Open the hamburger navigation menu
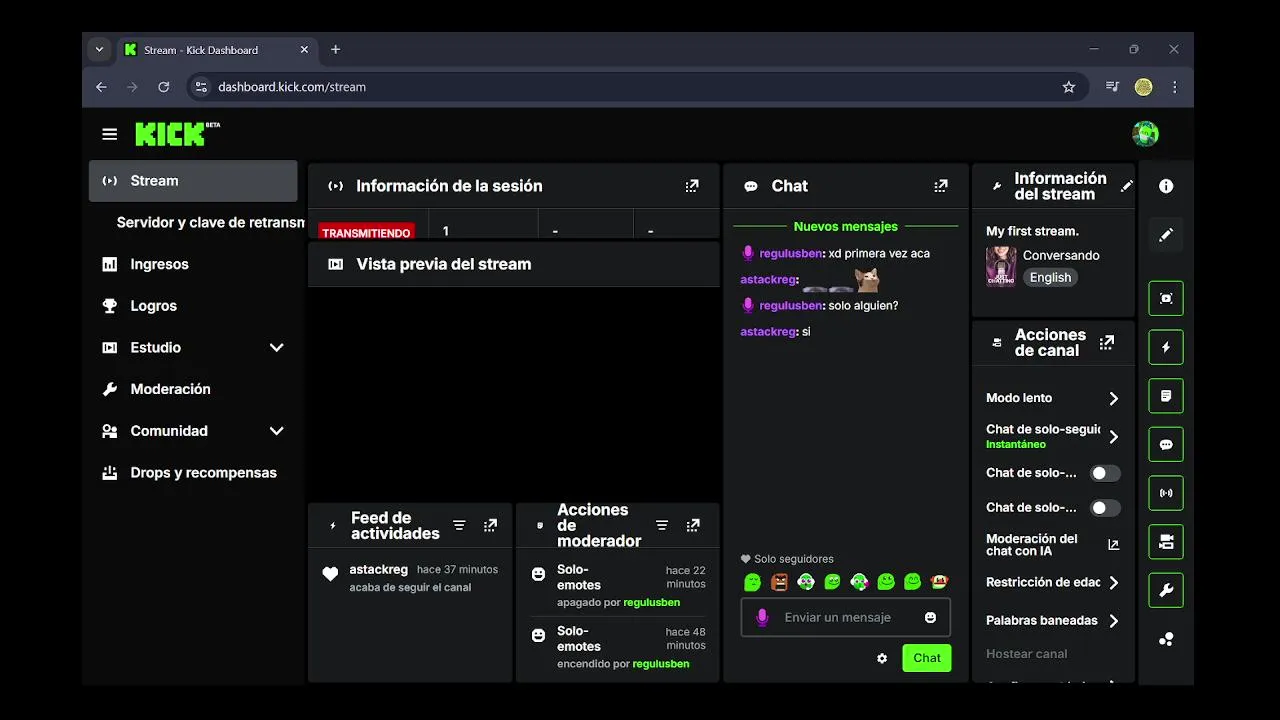This screenshot has width=1280, height=720. (109, 134)
